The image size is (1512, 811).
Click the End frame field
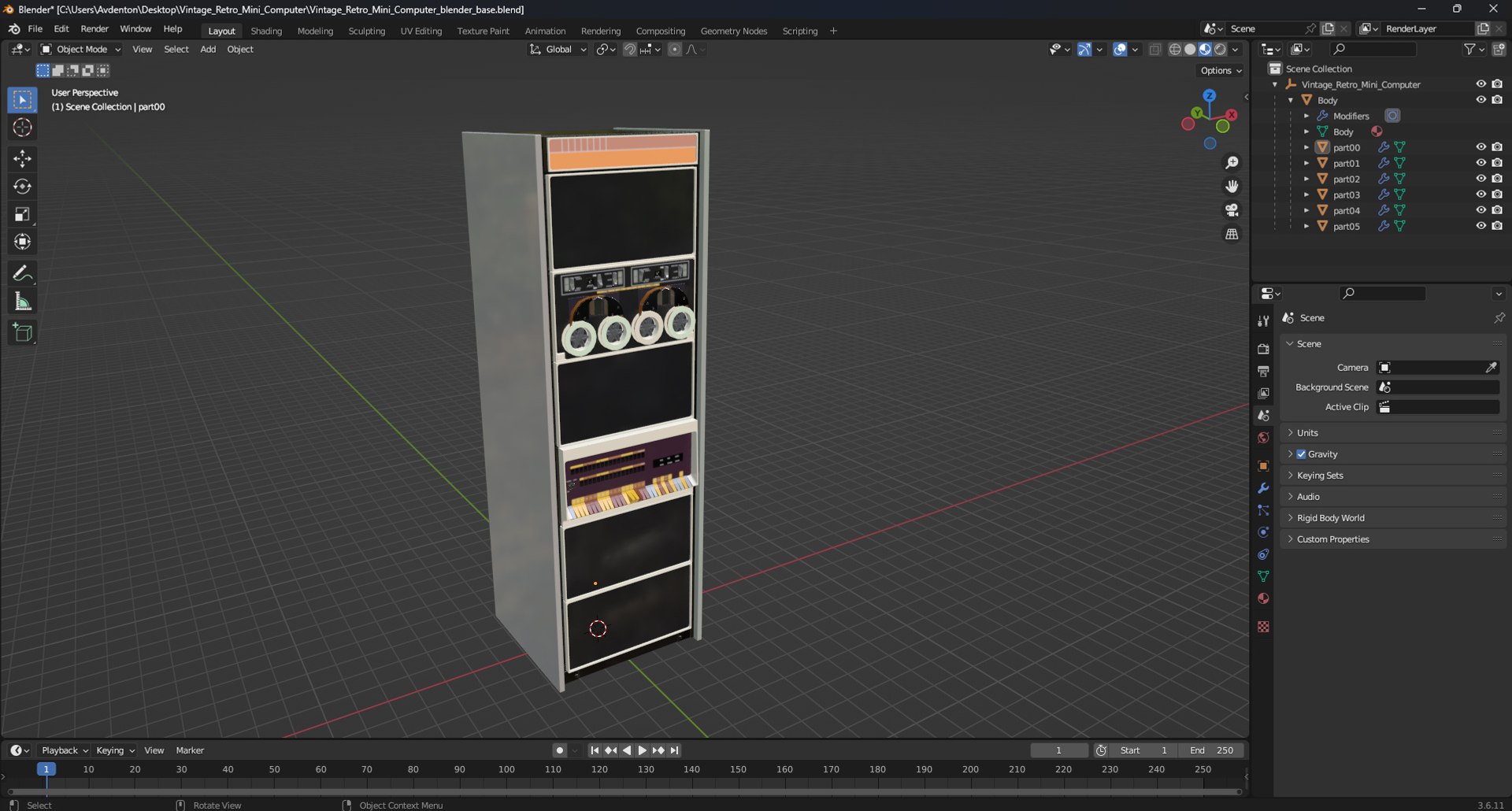tap(1212, 750)
